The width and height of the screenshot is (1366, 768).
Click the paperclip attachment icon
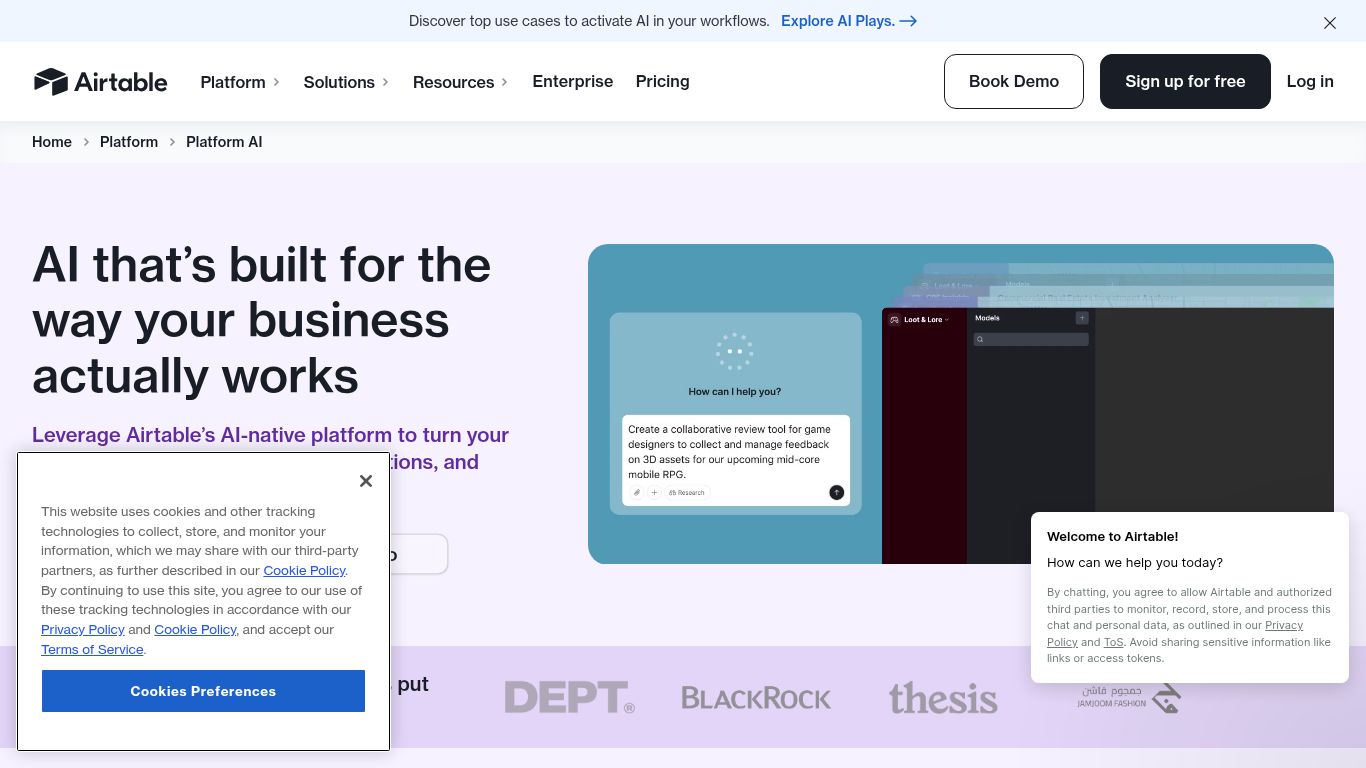(x=637, y=492)
